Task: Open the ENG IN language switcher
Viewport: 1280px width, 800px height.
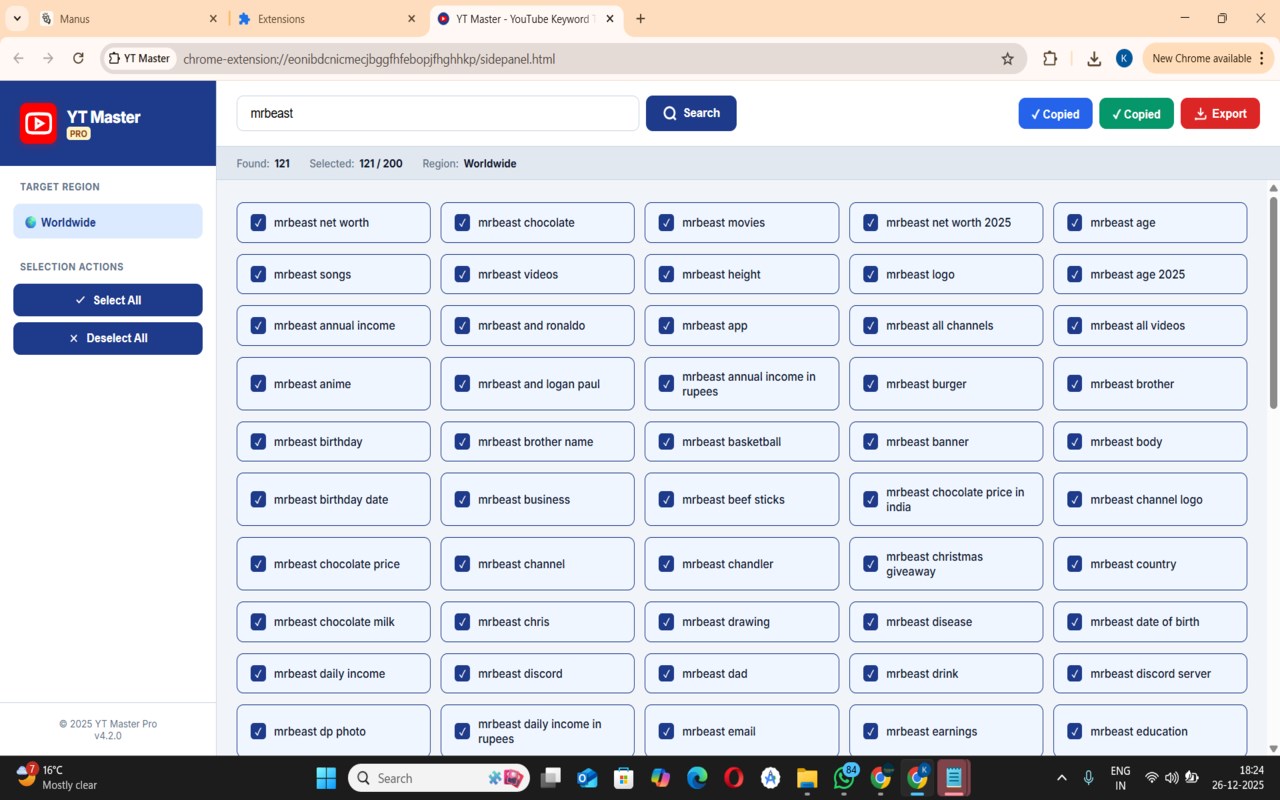Action: pos(1120,778)
